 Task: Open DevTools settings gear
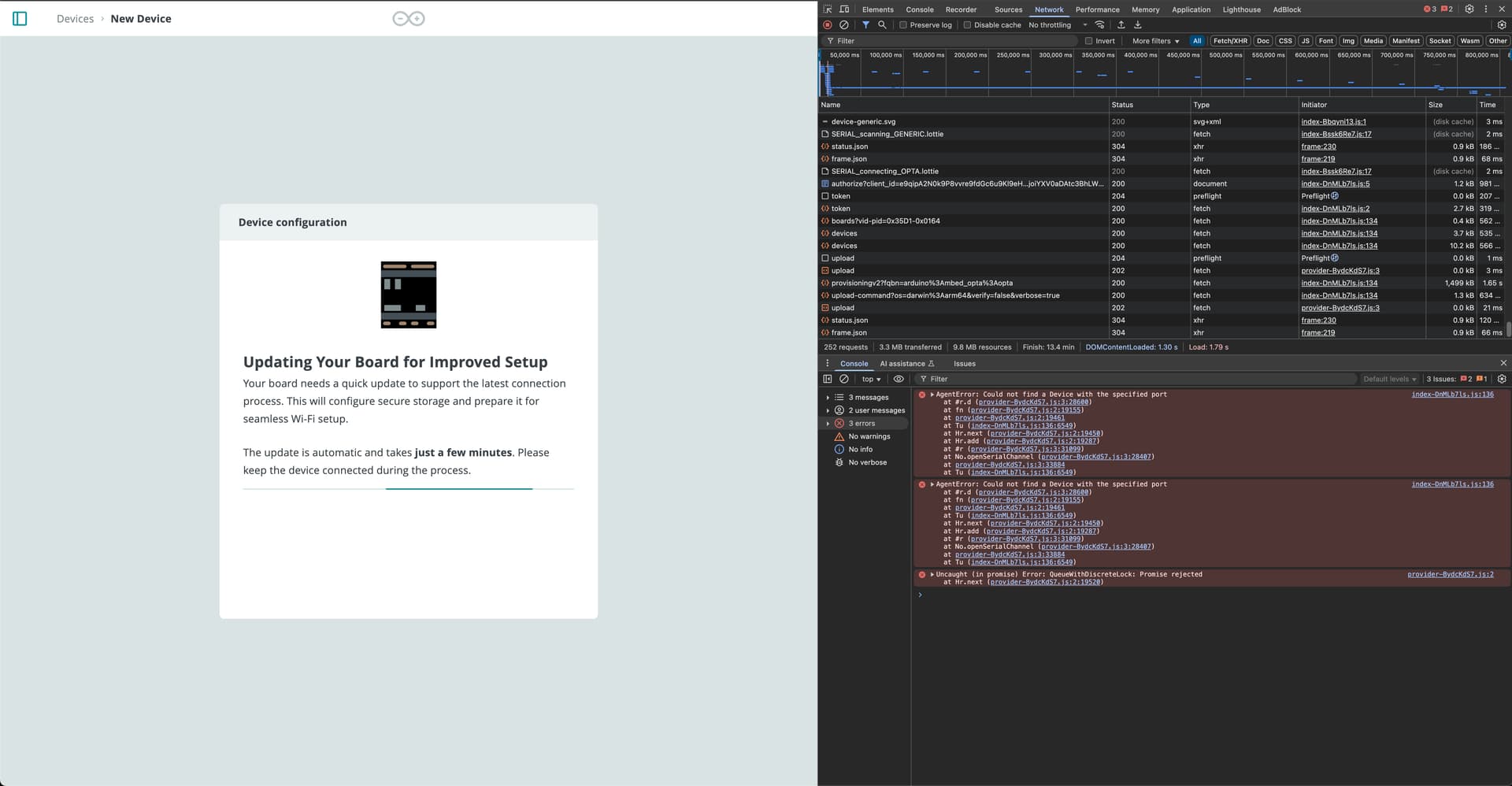[x=1469, y=9]
